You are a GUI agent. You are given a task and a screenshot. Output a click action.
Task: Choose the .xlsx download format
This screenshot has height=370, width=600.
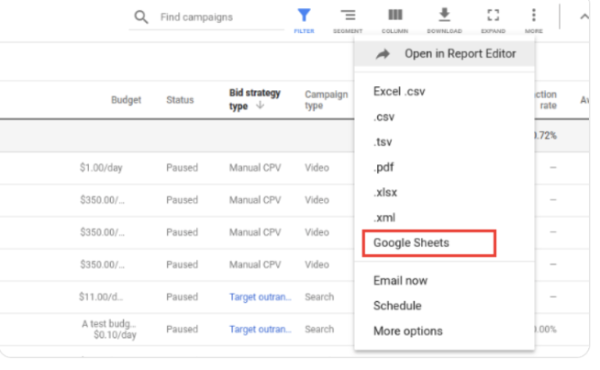(385, 192)
